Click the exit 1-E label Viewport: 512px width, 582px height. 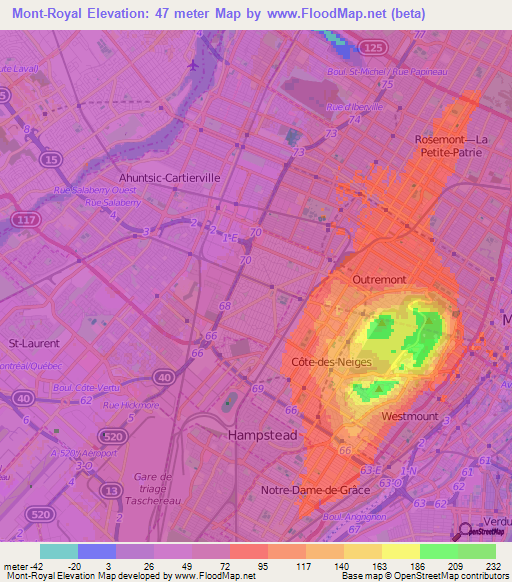pos(230,238)
